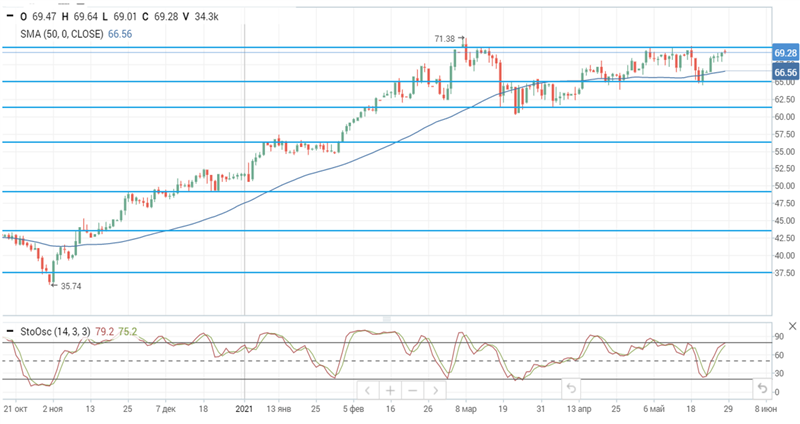Screen dimensions: 800x424
Task: Click the StoOsc value 79.2
Action: [105, 332]
